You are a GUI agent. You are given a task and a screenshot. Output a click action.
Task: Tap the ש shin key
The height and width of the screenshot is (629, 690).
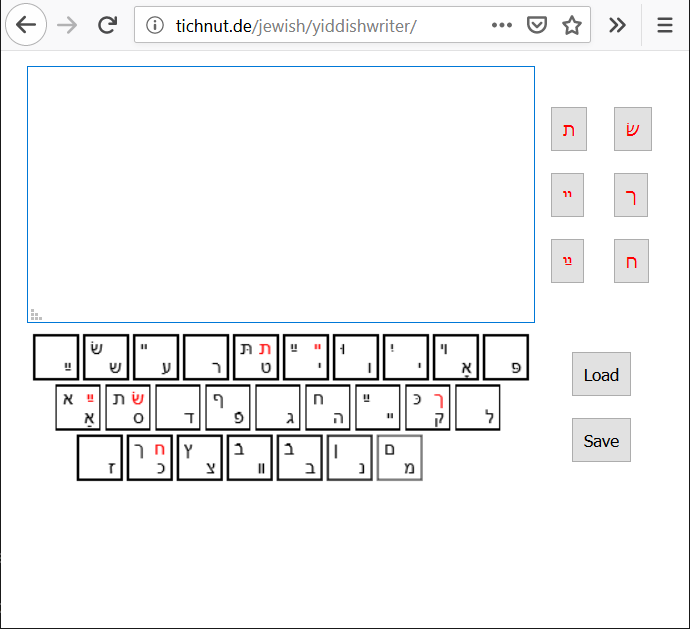[106, 357]
